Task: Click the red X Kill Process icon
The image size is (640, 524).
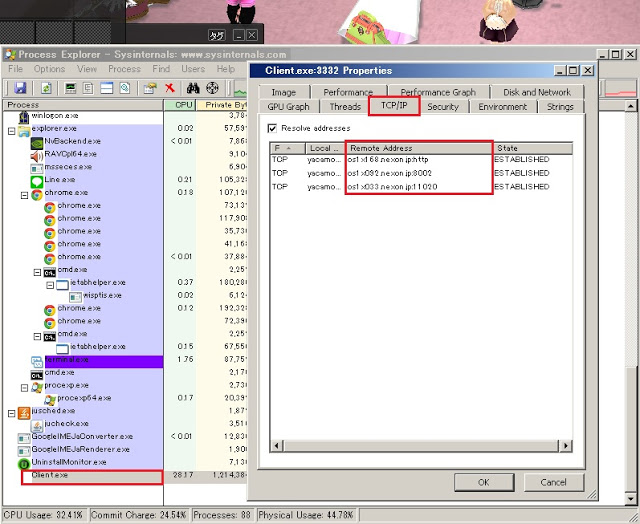Action: [170, 88]
